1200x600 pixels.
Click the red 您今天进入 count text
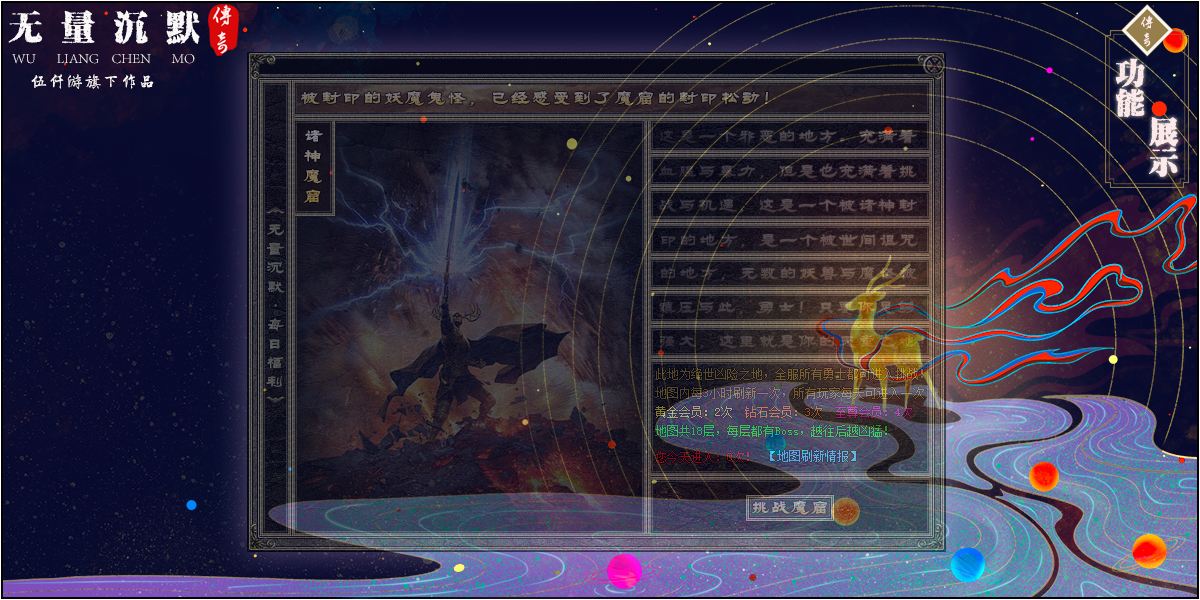point(700,456)
